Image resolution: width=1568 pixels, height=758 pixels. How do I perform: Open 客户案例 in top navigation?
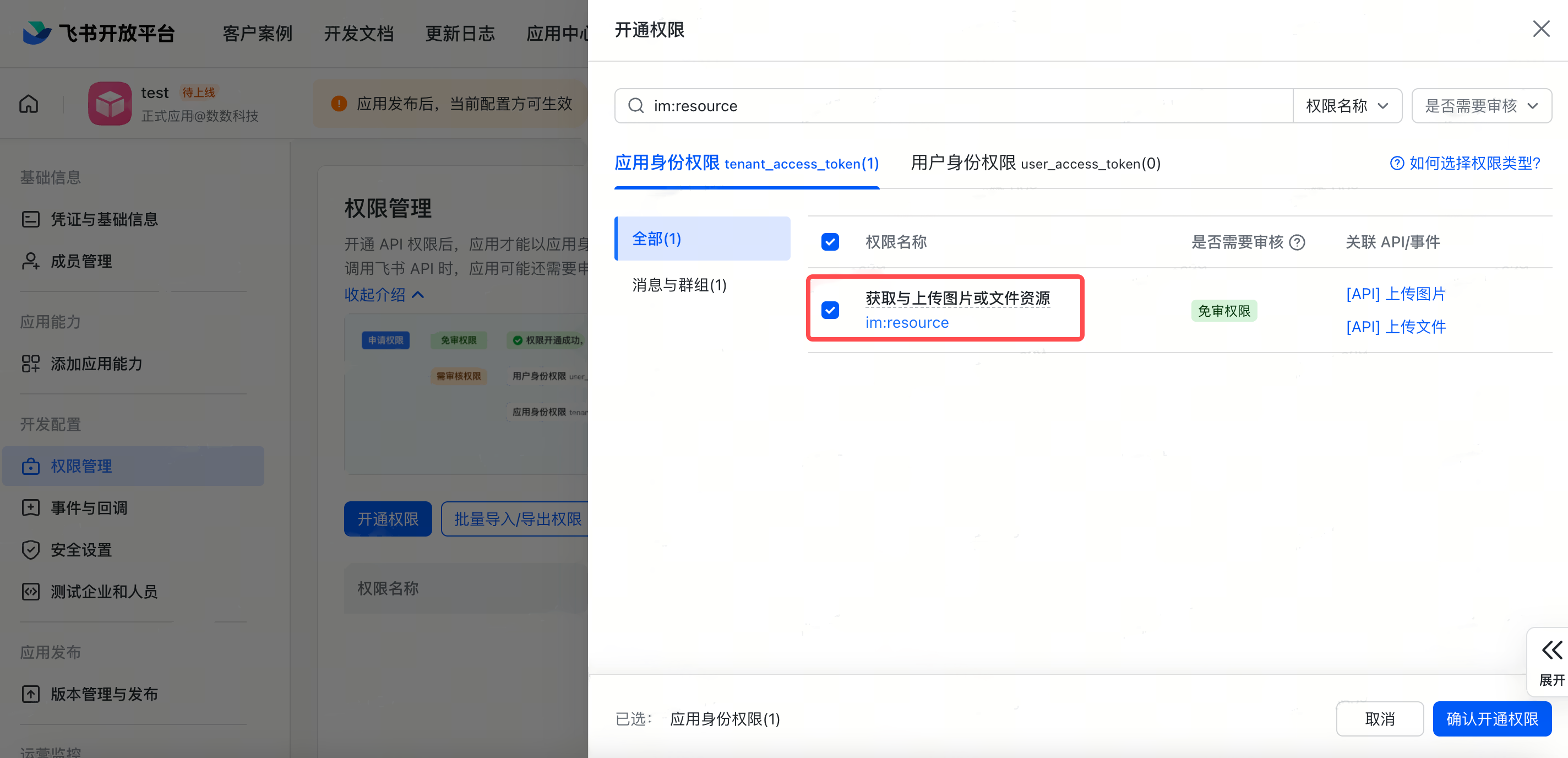point(258,34)
